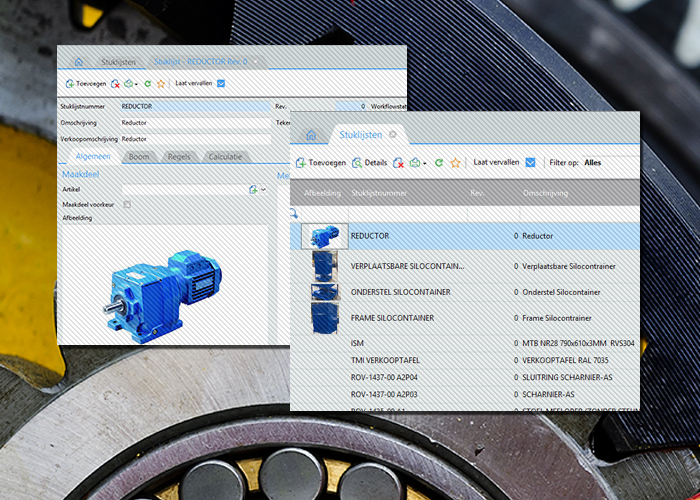Expand print dropdown arrow in list toolbar
The image size is (700, 500).
click(x=425, y=164)
